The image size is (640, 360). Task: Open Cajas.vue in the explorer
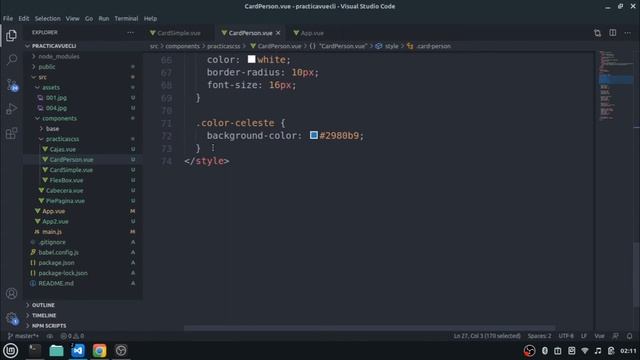pyautogui.click(x=62, y=149)
